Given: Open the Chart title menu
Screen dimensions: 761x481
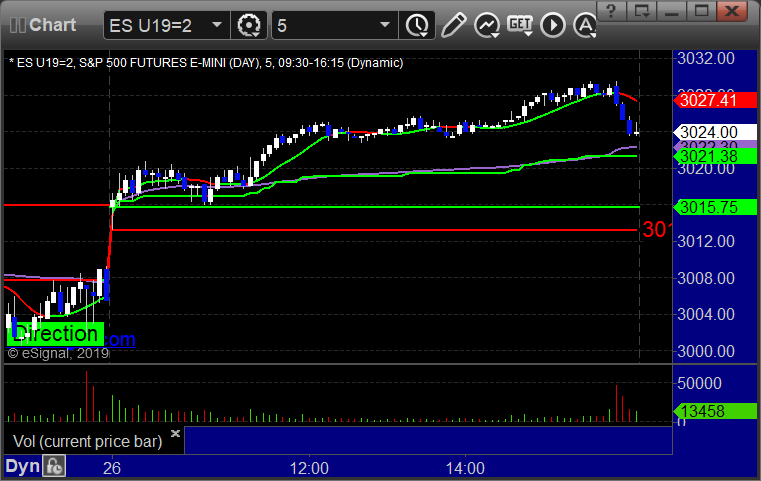Looking at the screenshot, I should (x=52, y=25).
